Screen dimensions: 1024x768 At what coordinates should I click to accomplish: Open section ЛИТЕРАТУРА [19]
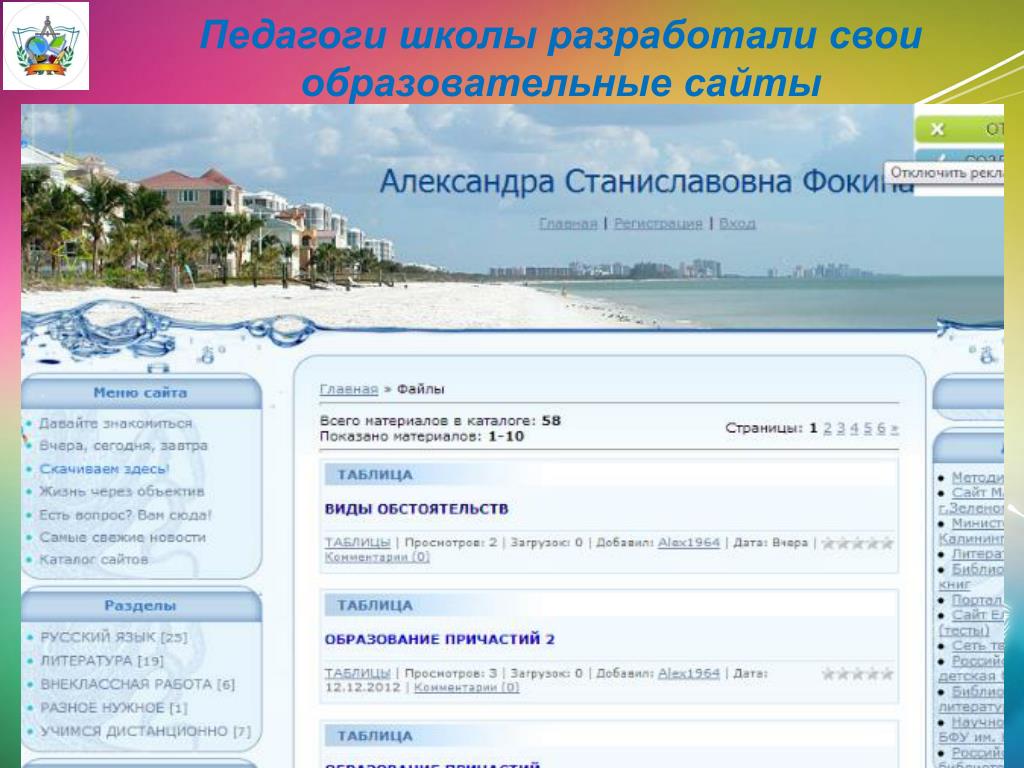coord(102,660)
